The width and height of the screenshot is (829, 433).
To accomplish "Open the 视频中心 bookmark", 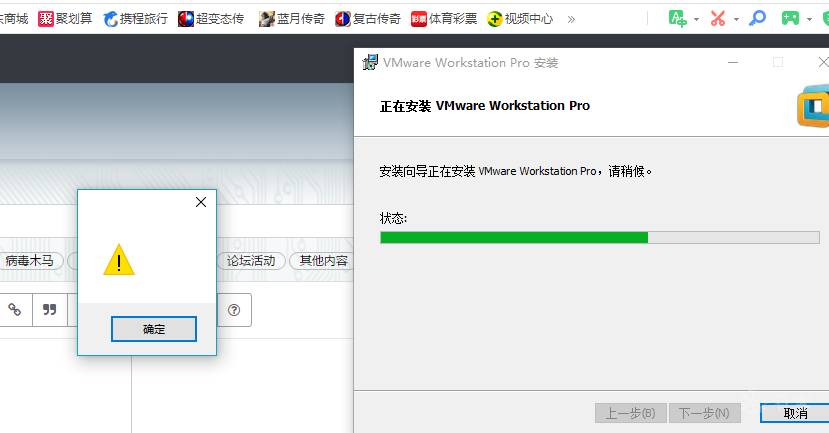I will point(520,19).
